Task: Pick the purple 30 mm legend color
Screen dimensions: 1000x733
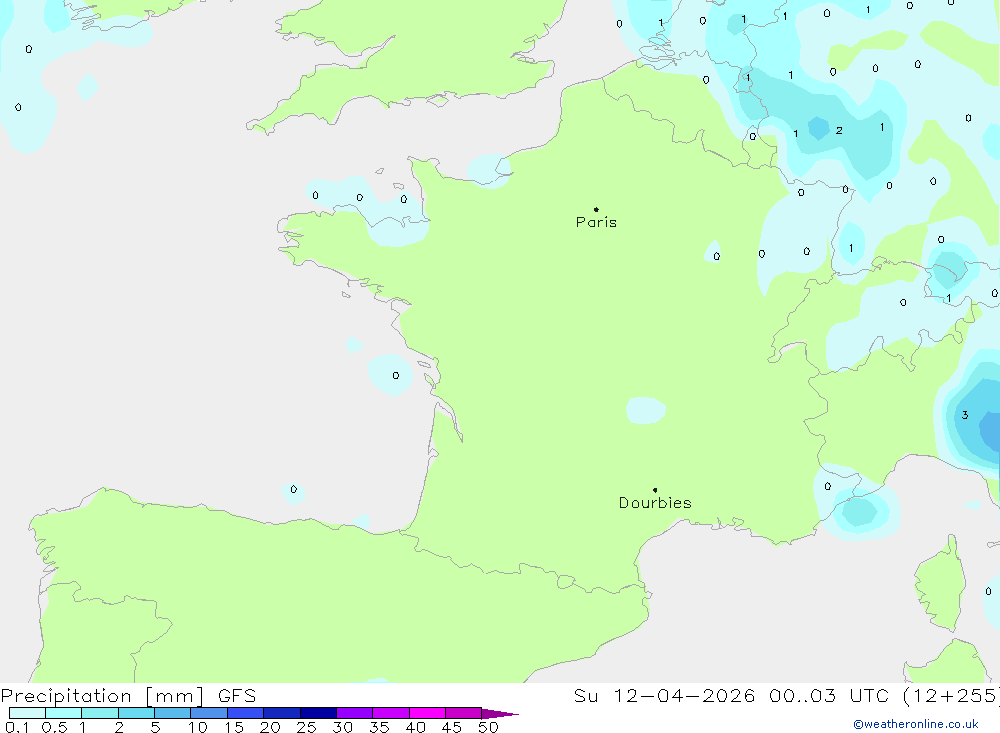Action: 354,713
